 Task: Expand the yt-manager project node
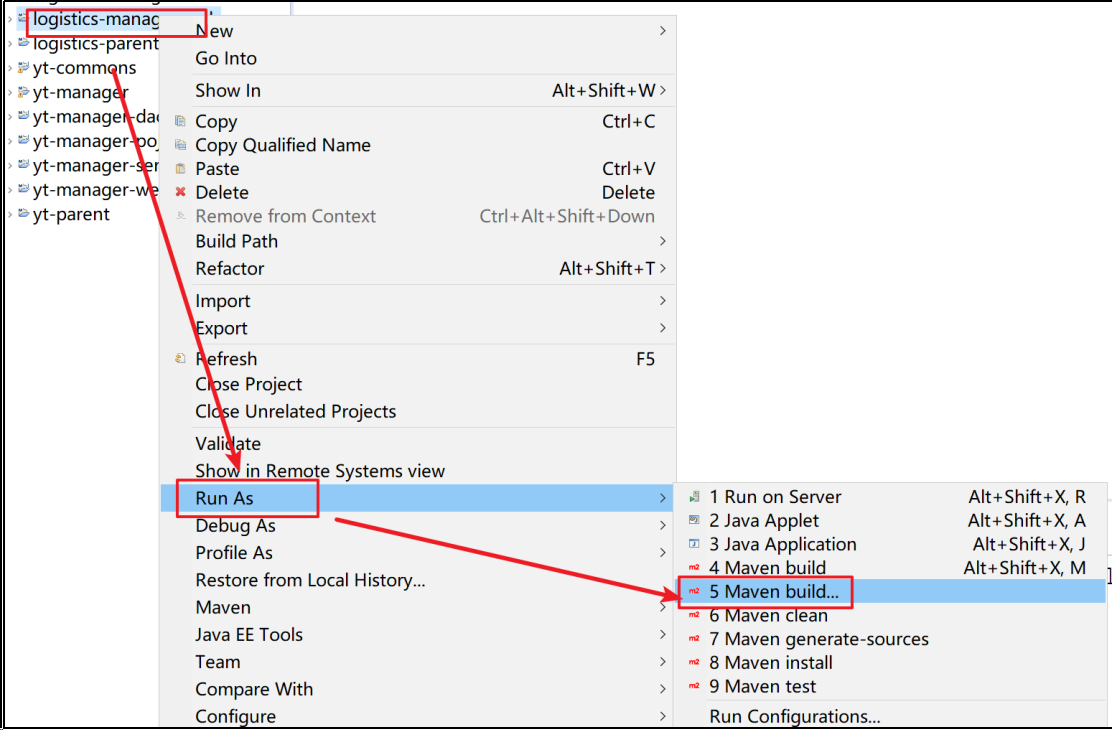click(9, 92)
